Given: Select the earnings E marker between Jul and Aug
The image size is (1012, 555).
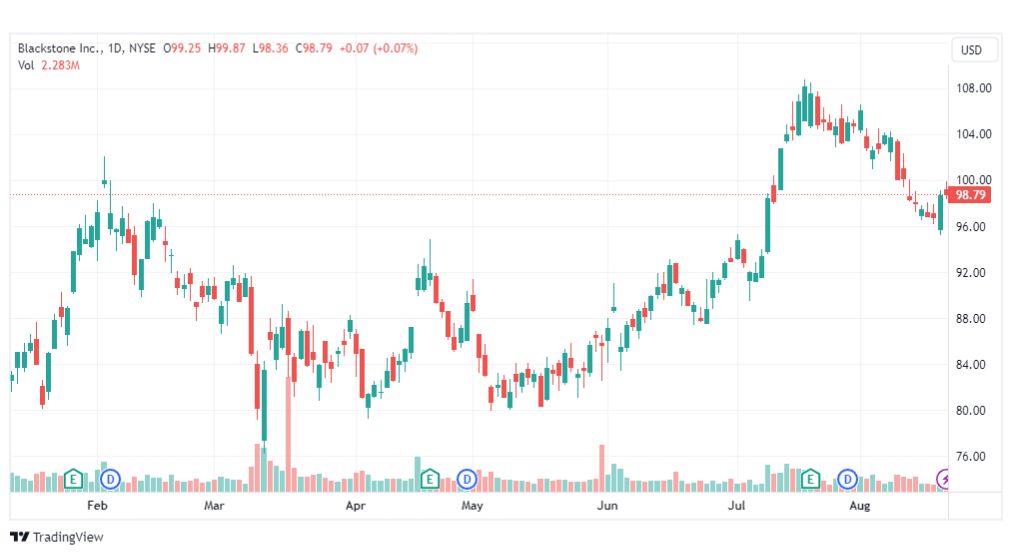Looking at the screenshot, I should (810, 479).
